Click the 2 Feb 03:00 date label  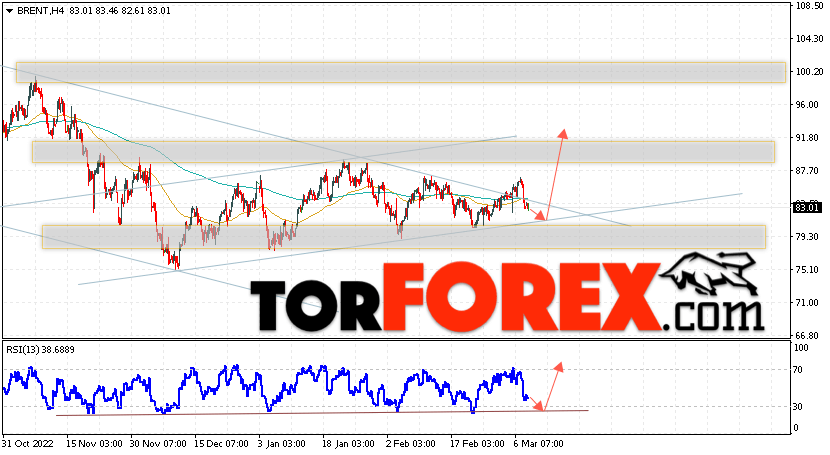point(411,444)
